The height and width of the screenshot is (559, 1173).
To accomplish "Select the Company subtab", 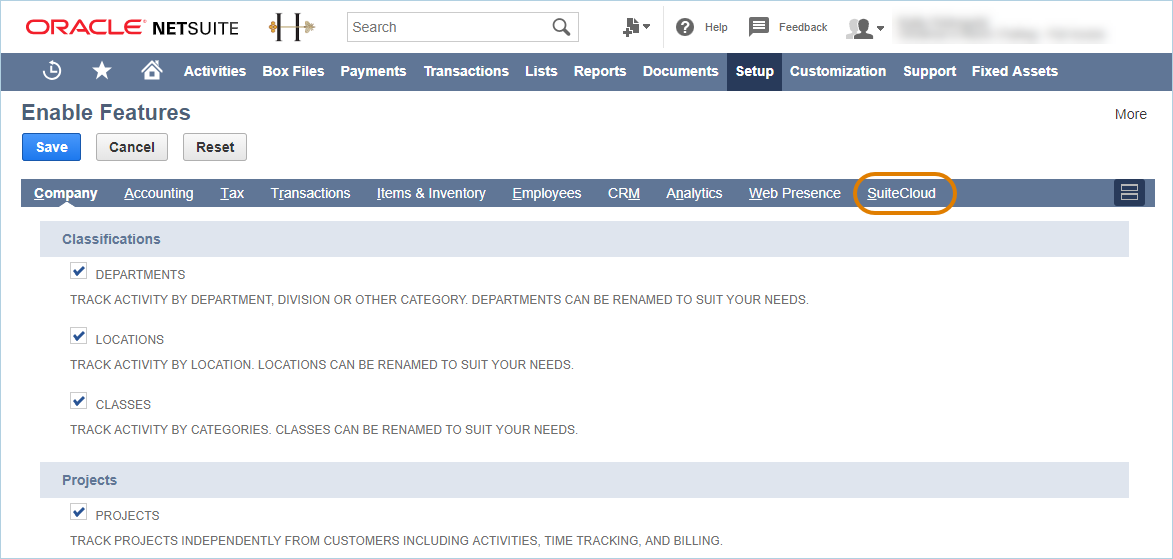I will click(x=66, y=193).
